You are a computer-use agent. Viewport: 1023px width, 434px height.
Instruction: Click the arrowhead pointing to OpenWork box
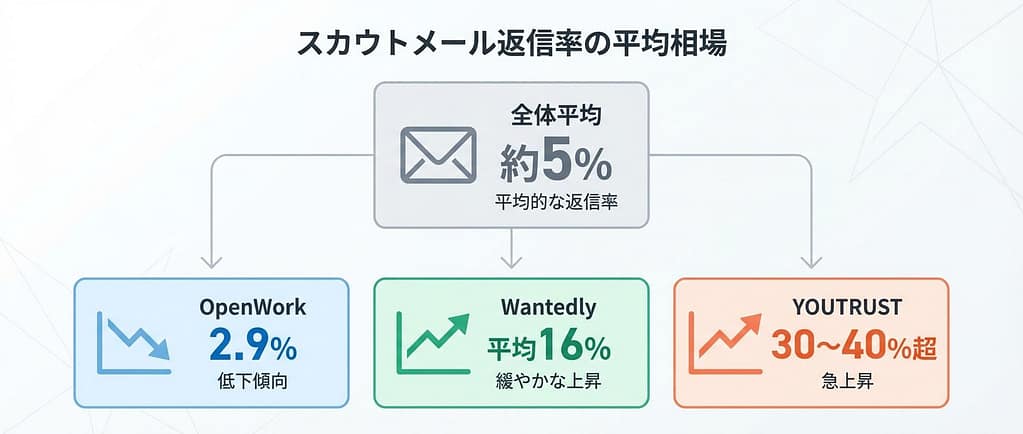(211, 262)
